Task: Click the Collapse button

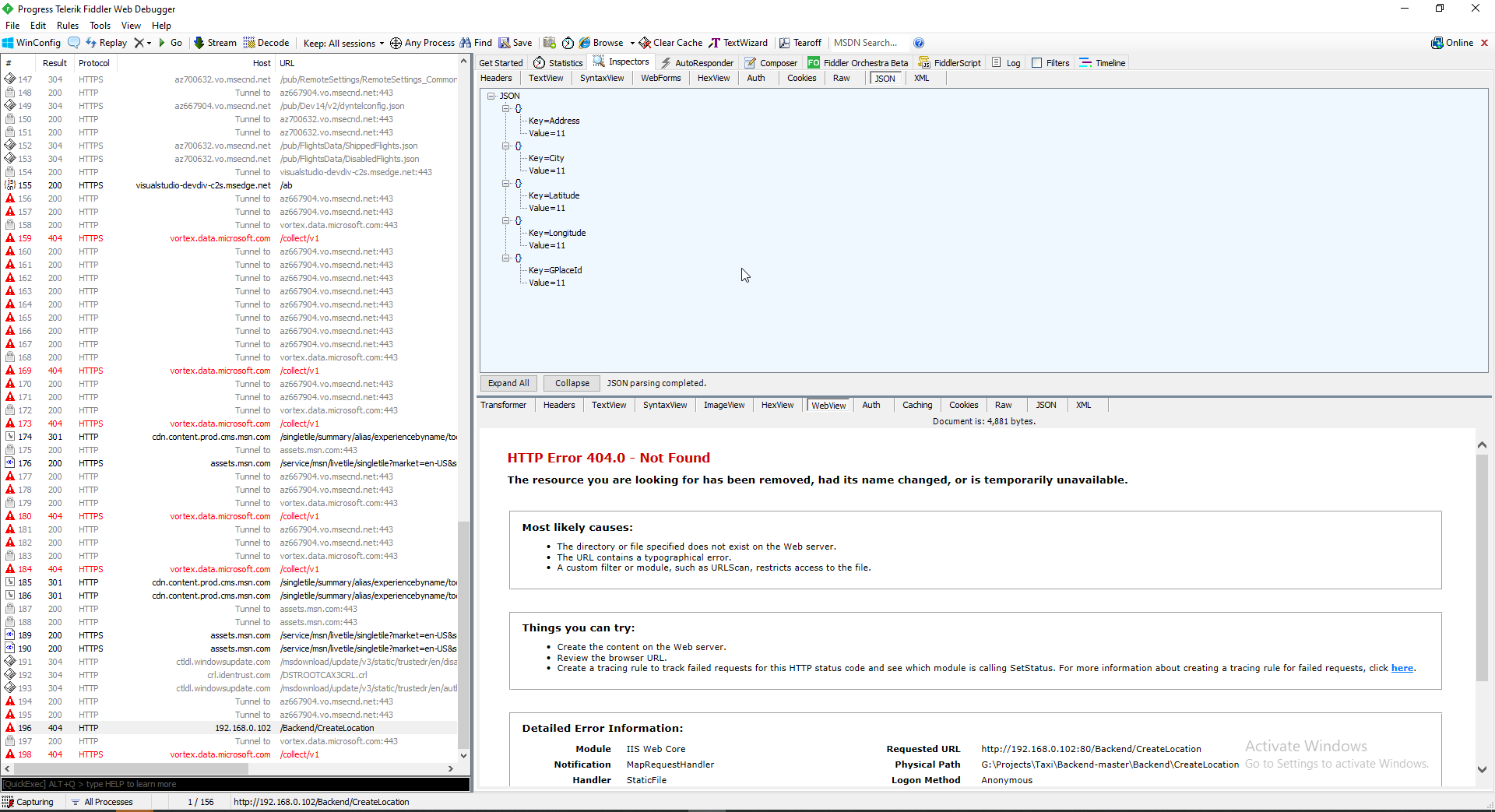Action: click(572, 383)
